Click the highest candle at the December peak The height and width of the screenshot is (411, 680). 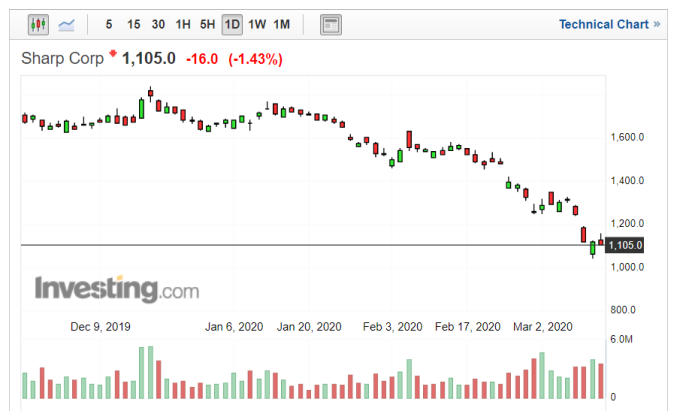(x=150, y=93)
